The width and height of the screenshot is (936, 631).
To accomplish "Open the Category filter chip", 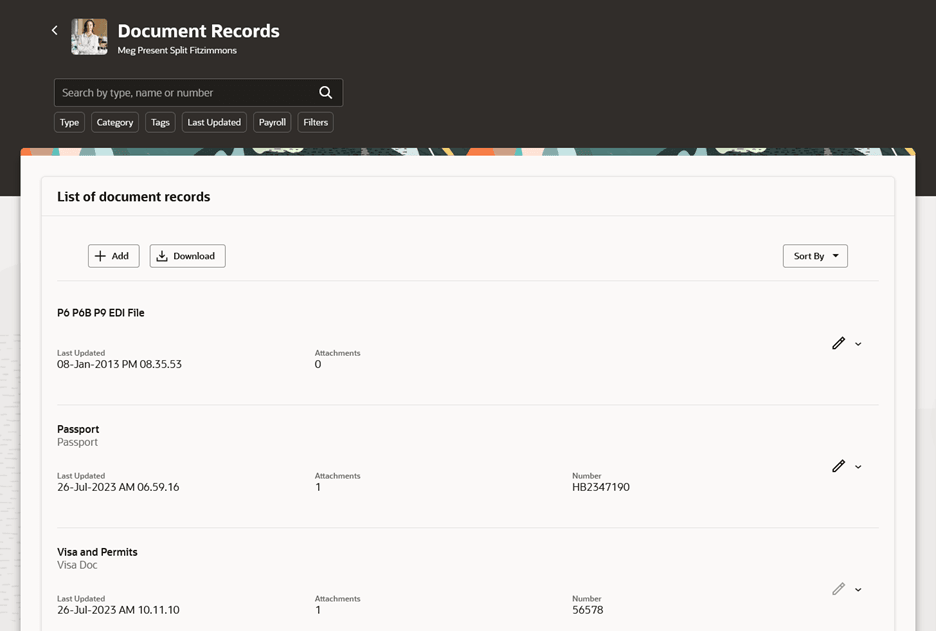I will pos(115,122).
